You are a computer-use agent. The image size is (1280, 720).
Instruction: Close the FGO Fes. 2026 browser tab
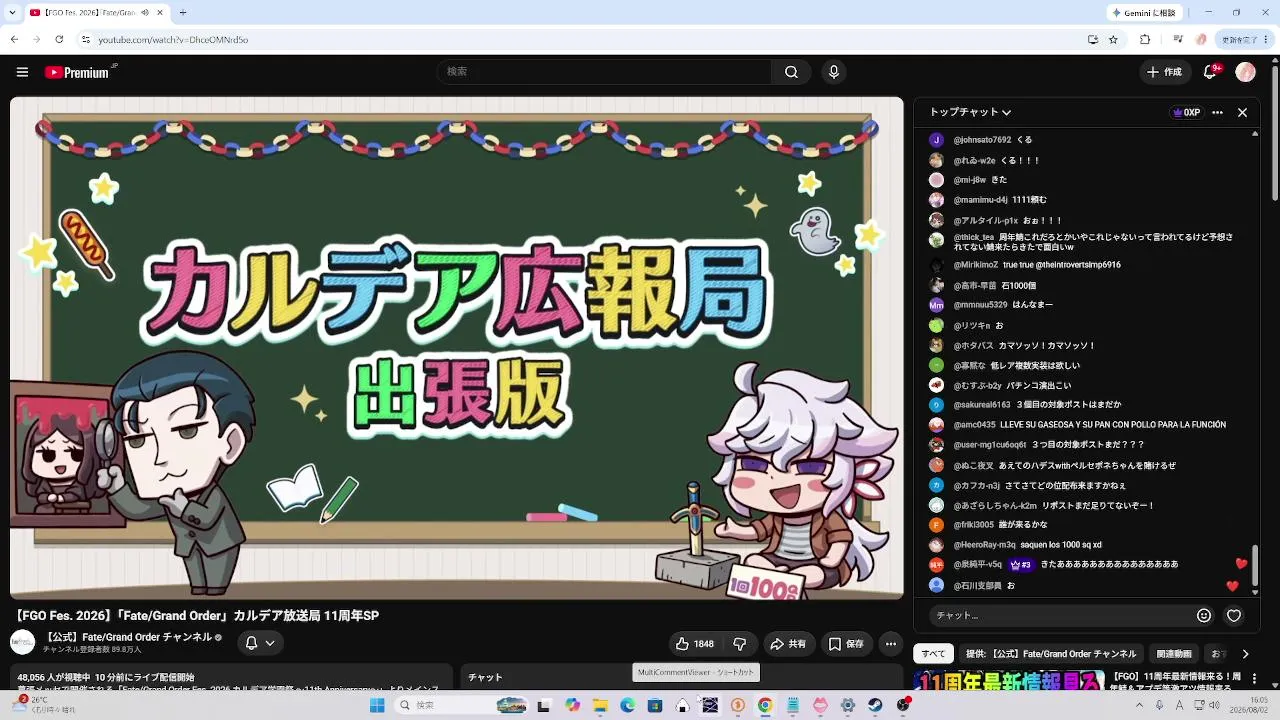pyautogui.click(x=160, y=13)
